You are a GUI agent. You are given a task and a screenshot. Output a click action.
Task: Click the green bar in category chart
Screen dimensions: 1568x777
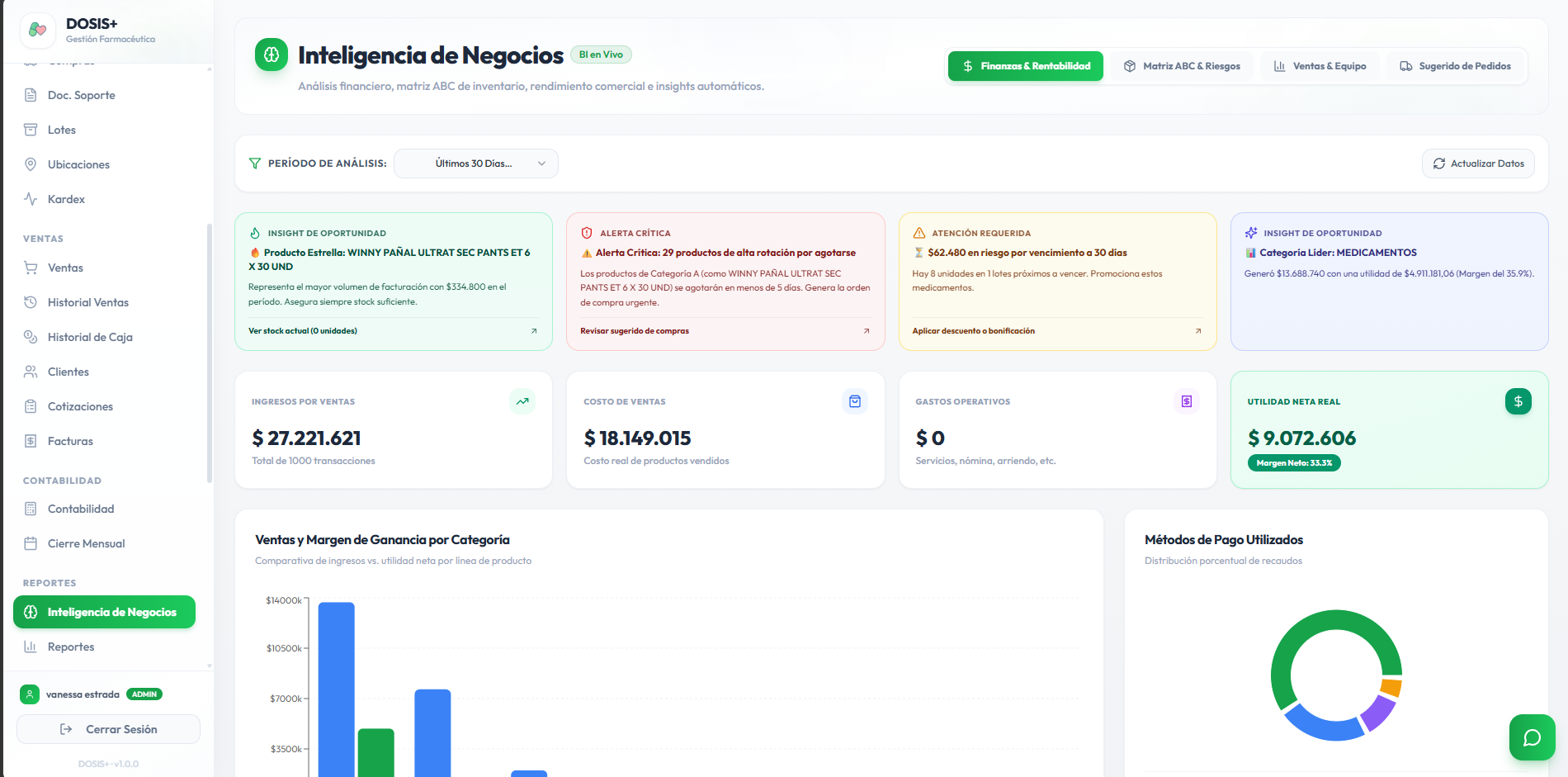[375, 752]
